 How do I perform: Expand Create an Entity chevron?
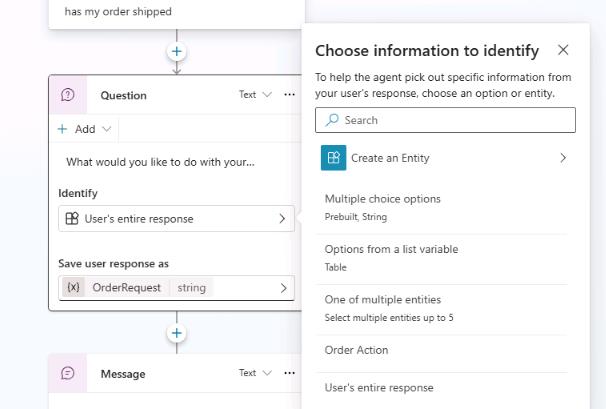[563, 158]
